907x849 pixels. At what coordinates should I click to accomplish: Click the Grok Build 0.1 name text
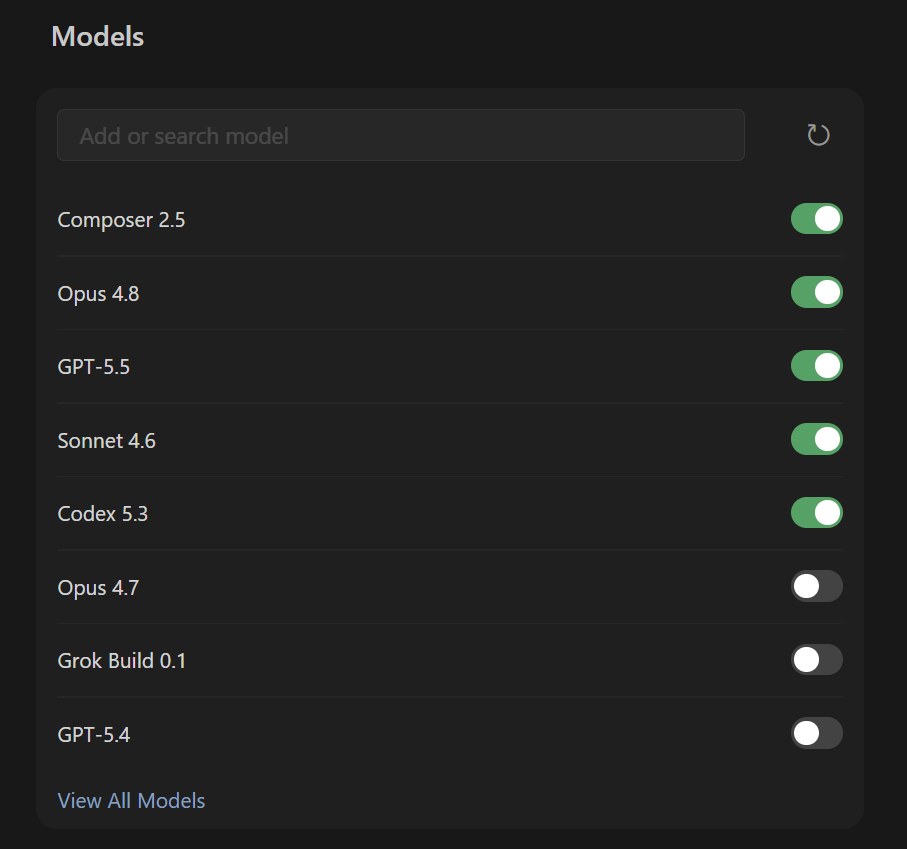click(121, 660)
